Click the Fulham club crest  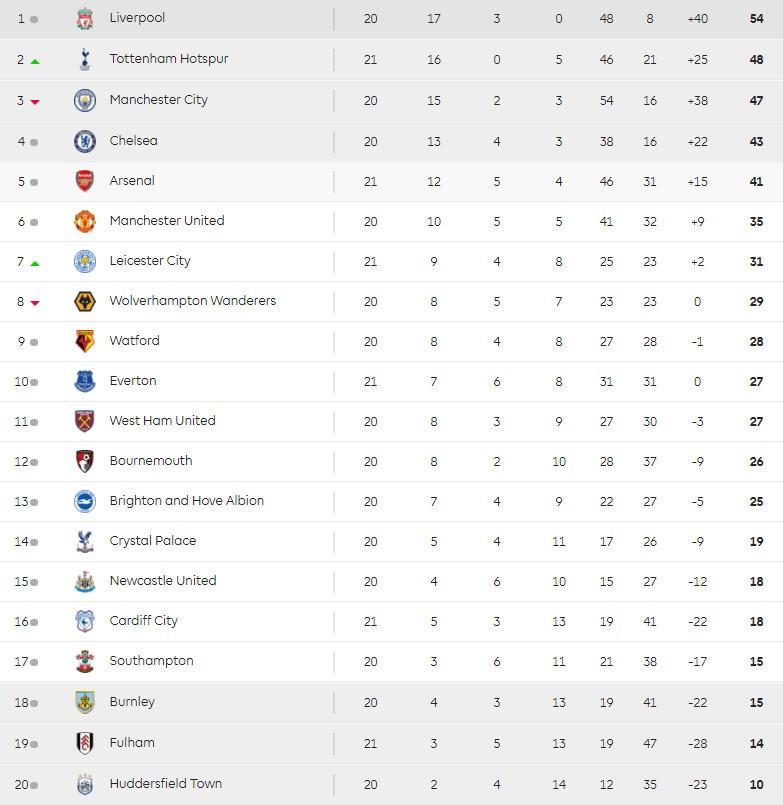(85, 743)
